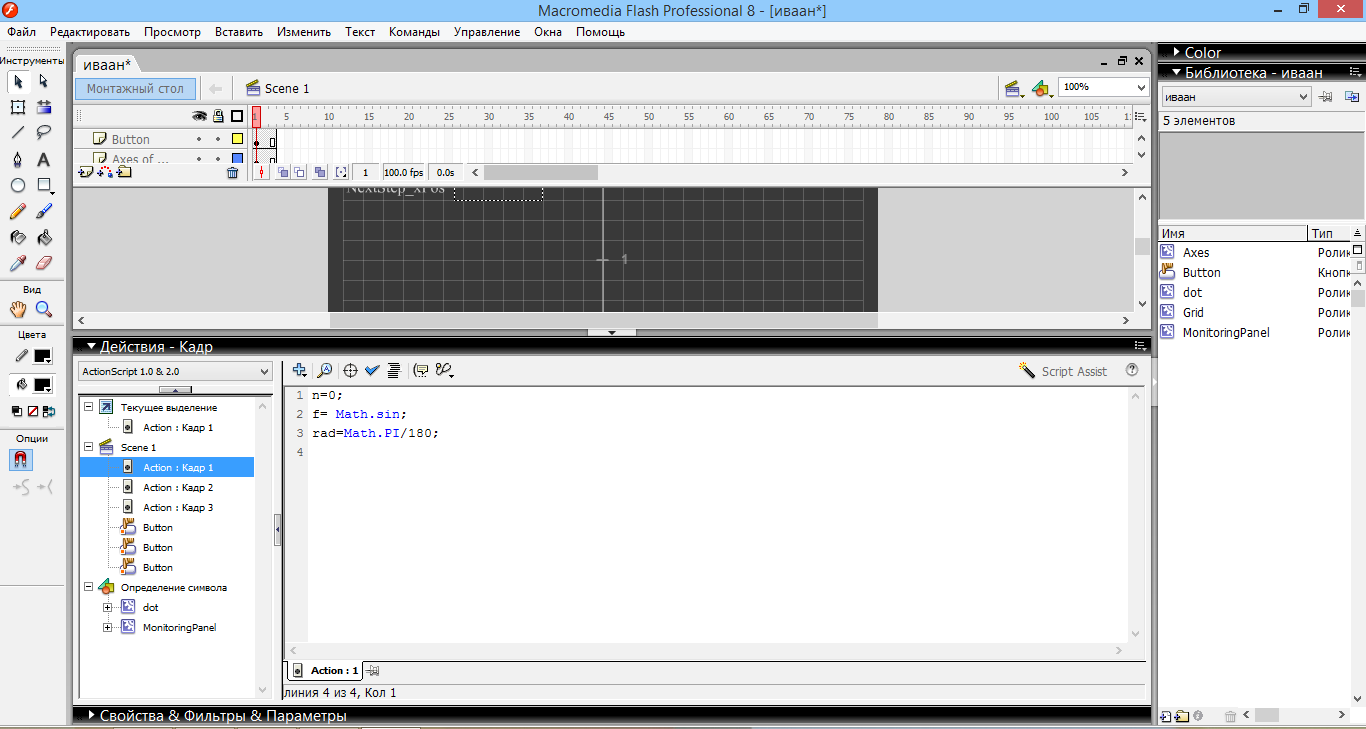The image size is (1366, 729).
Task: Expand the MonitoringPanel symbol node
Action: (x=108, y=627)
